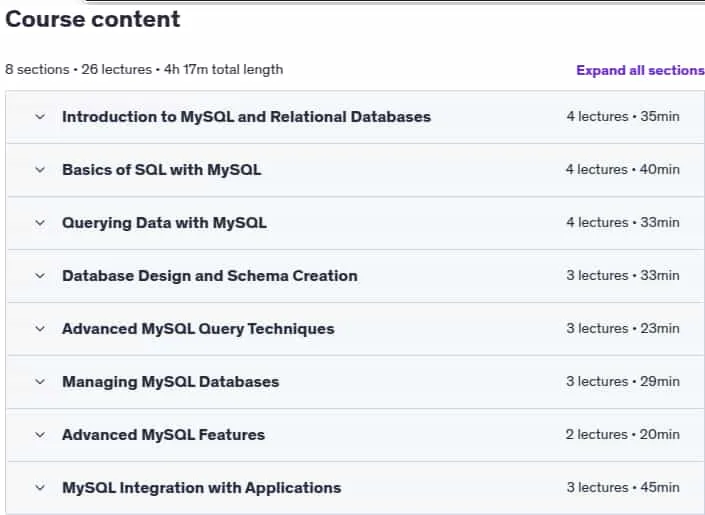Expand the Advanced MySQL Query Techniques chevron
This screenshot has width=705, height=515.
(40, 329)
